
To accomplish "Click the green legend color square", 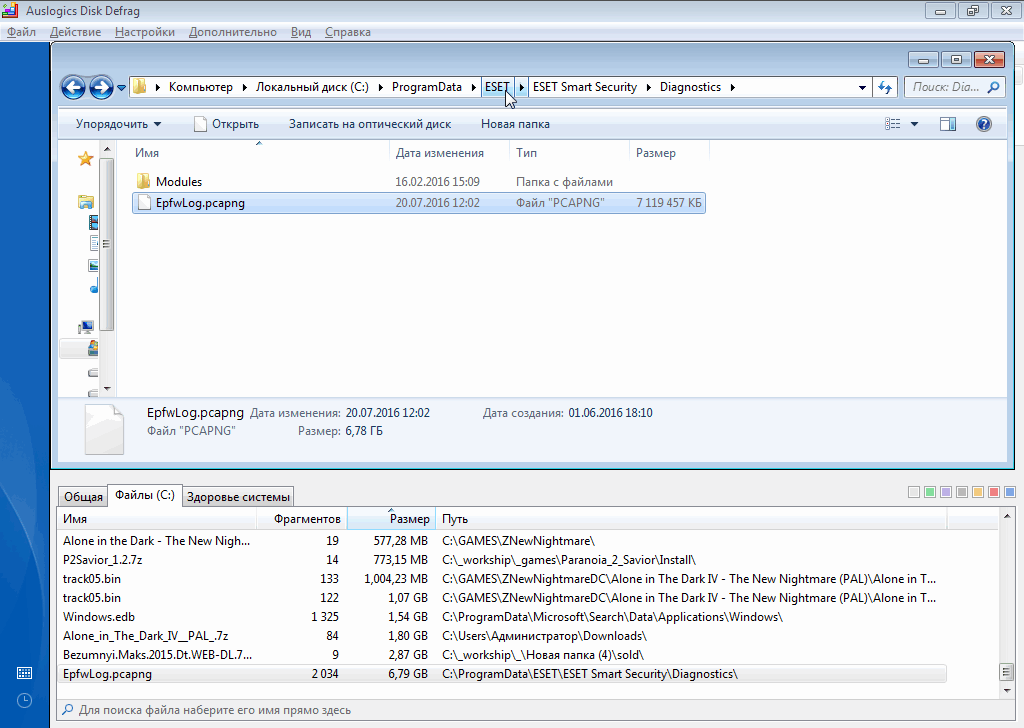I will (x=930, y=492).
